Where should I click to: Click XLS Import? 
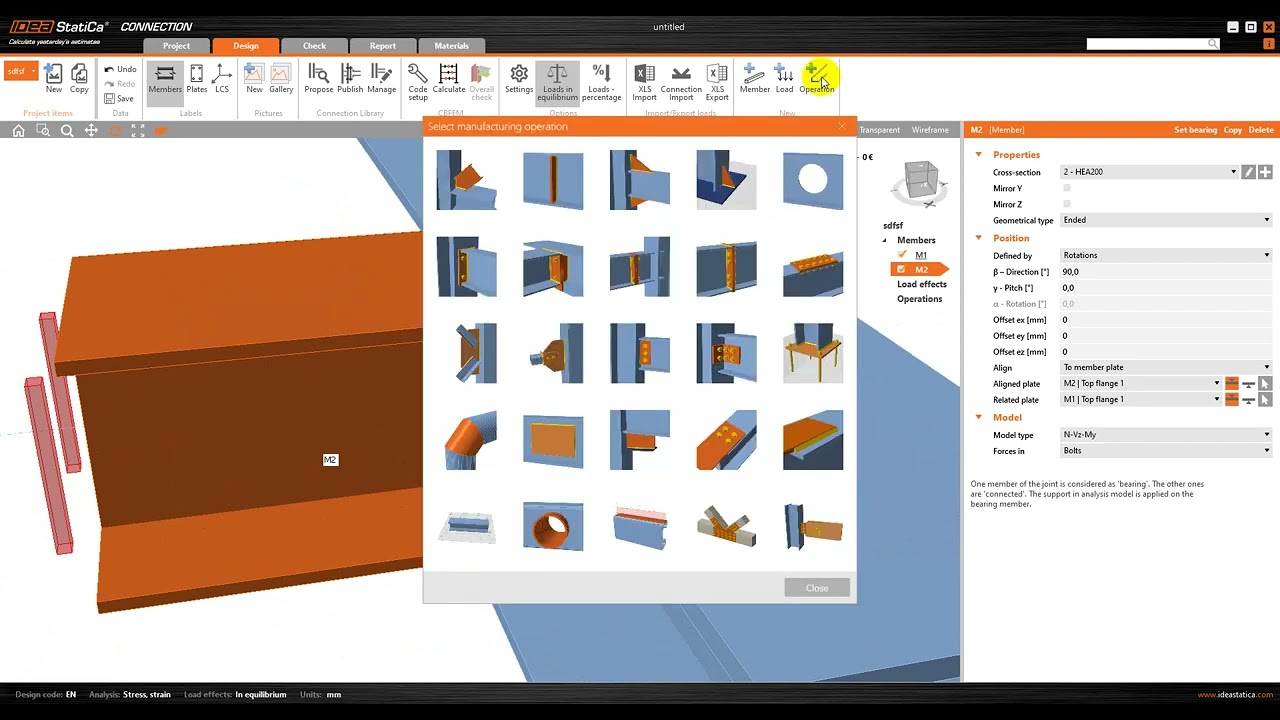[x=644, y=82]
